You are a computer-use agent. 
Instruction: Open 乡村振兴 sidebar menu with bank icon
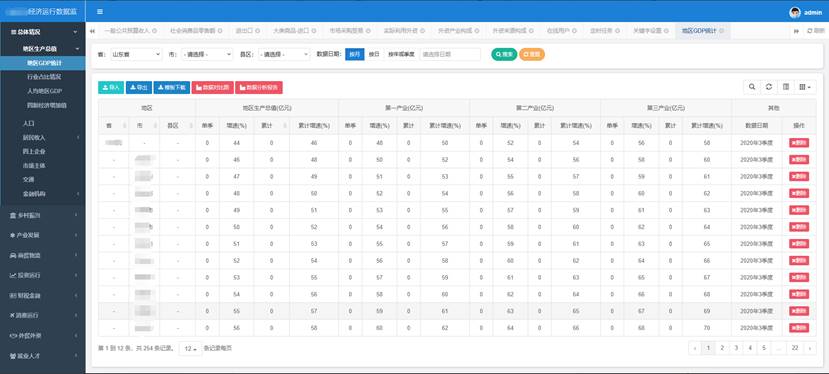click(42, 215)
